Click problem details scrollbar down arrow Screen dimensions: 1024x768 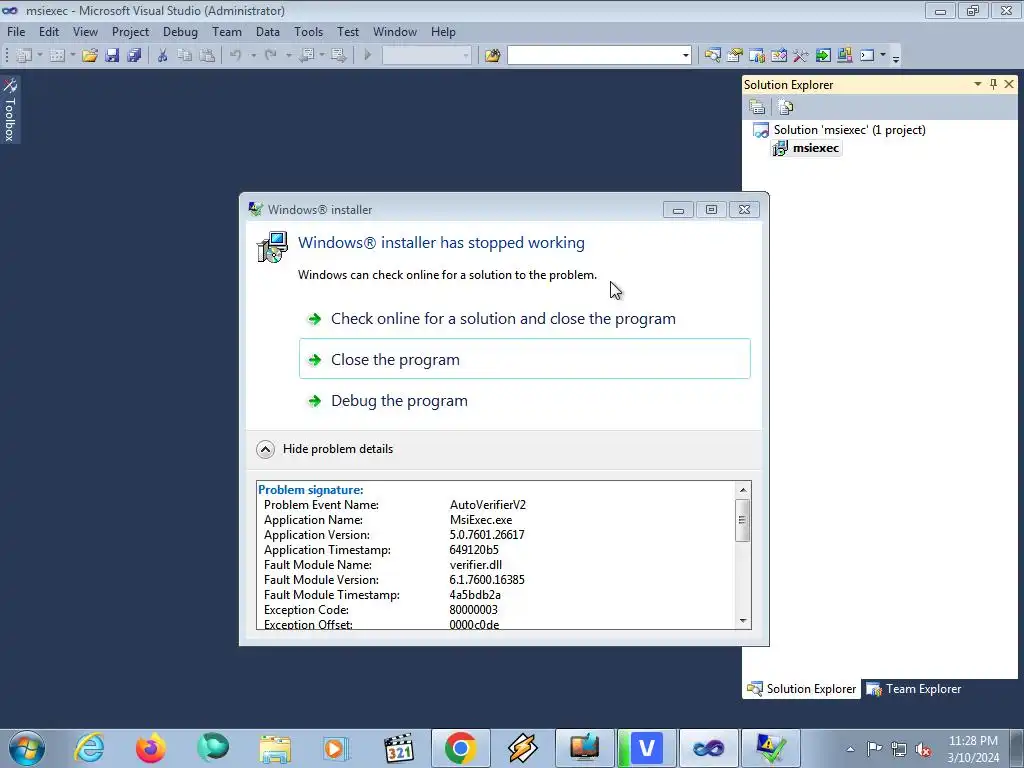743,621
